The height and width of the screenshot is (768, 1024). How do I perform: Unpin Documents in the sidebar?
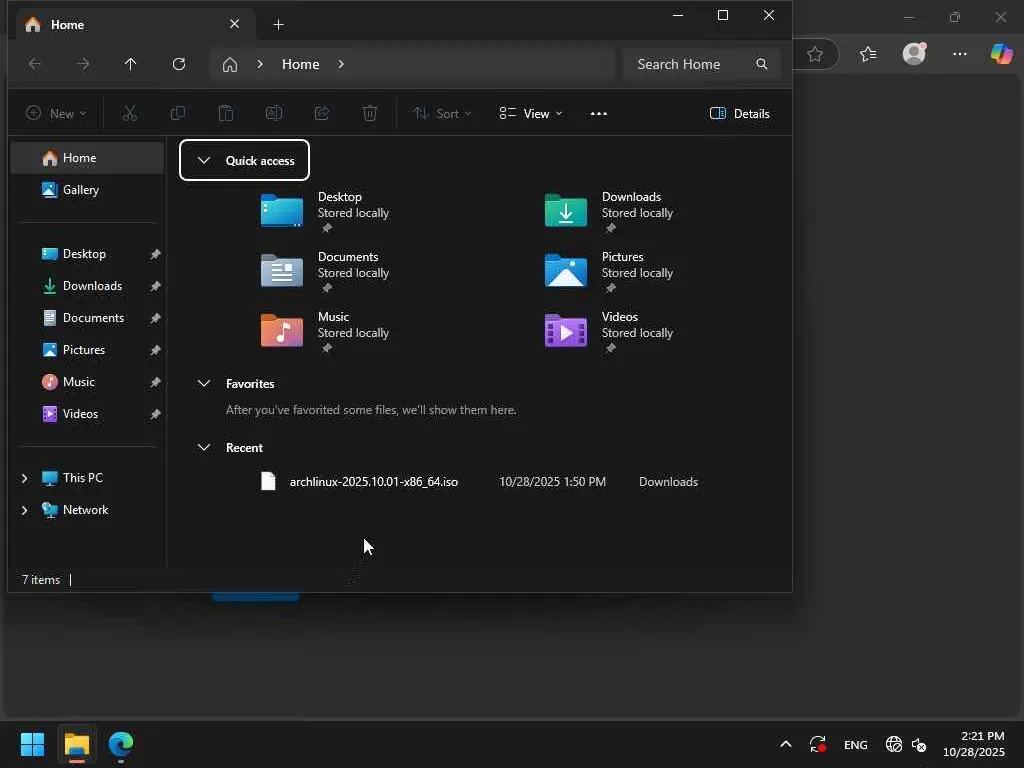tap(155, 318)
